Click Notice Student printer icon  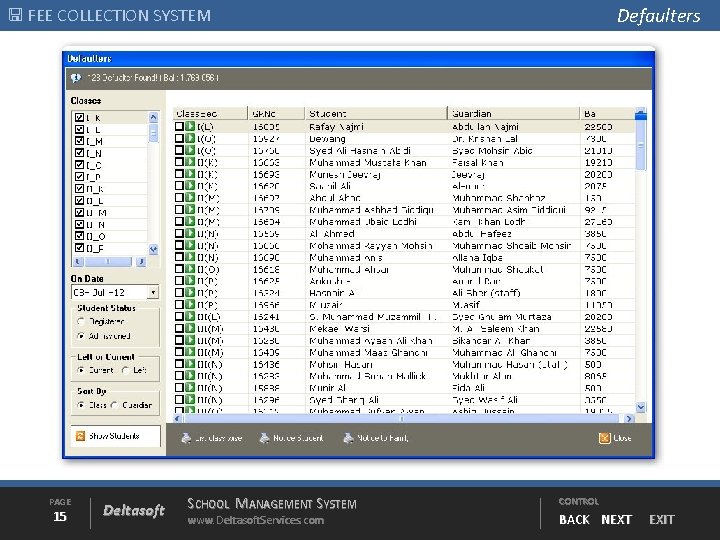[264, 438]
